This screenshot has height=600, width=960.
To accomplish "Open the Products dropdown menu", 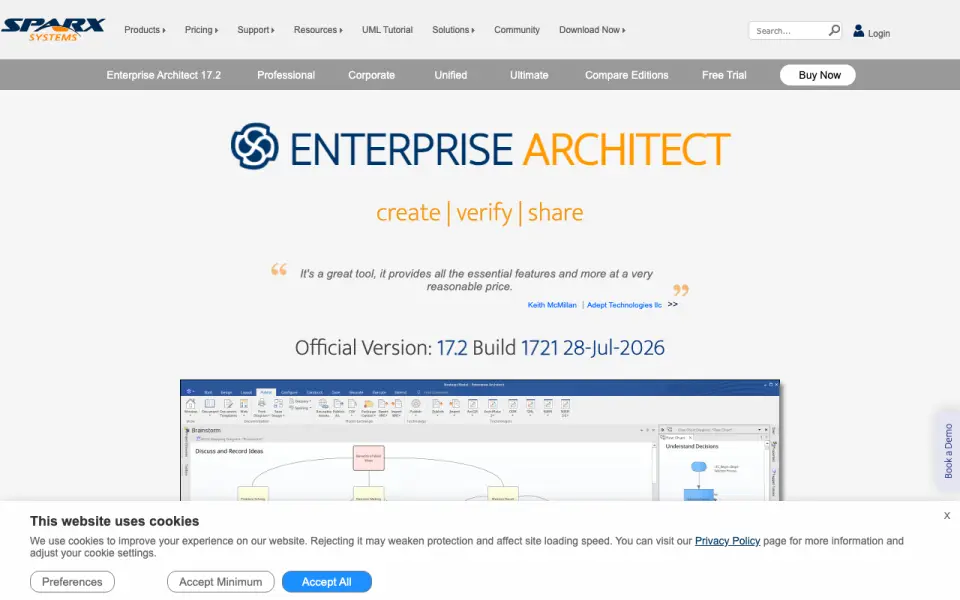I will [x=144, y=29].
